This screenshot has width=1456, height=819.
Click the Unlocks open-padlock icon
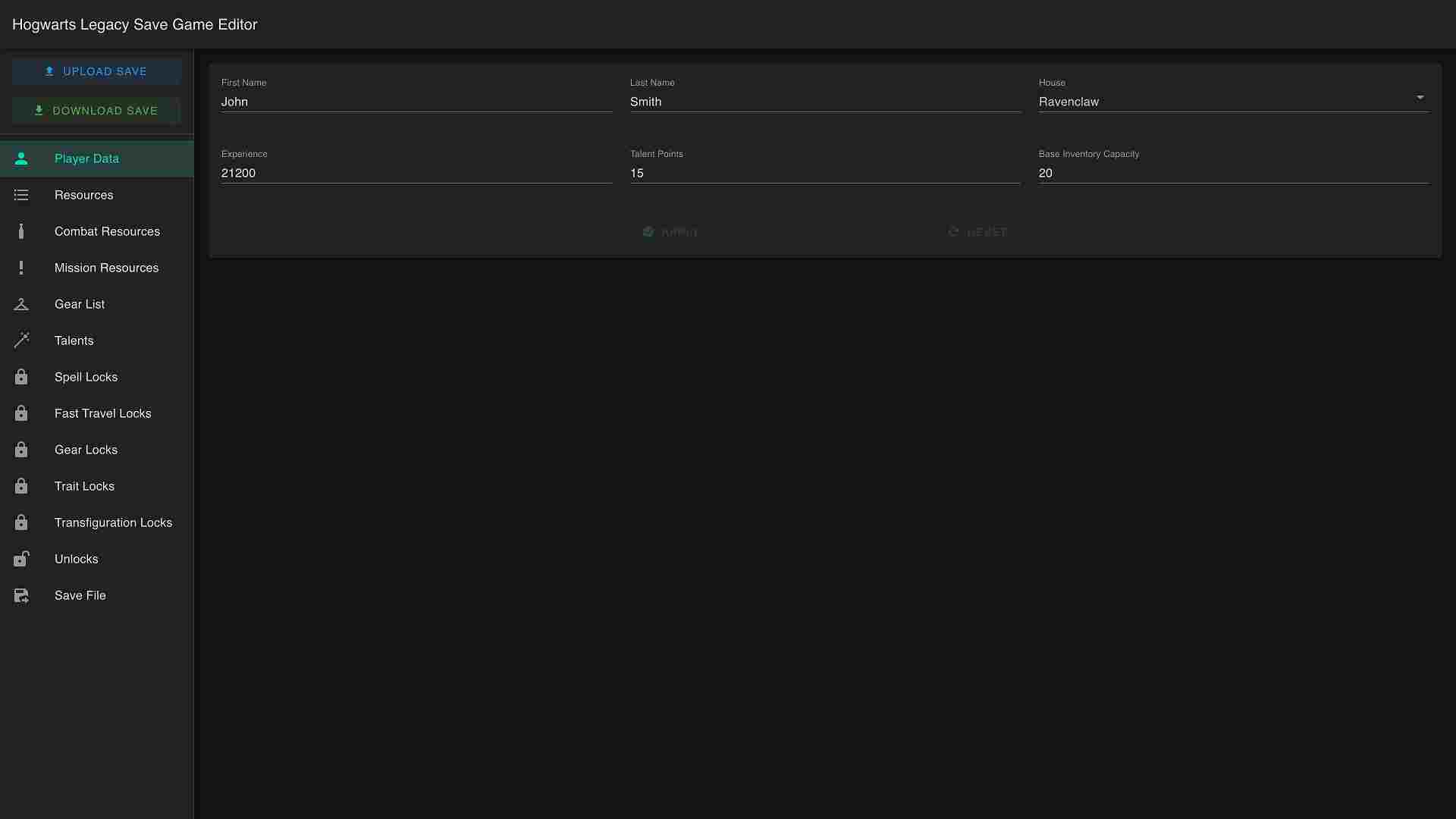point(21,559)
